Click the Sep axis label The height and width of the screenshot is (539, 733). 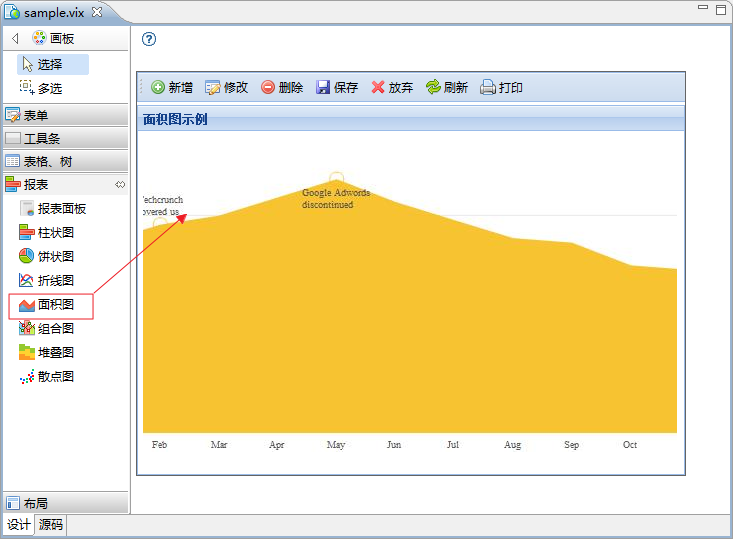click(x=571, y=445)
